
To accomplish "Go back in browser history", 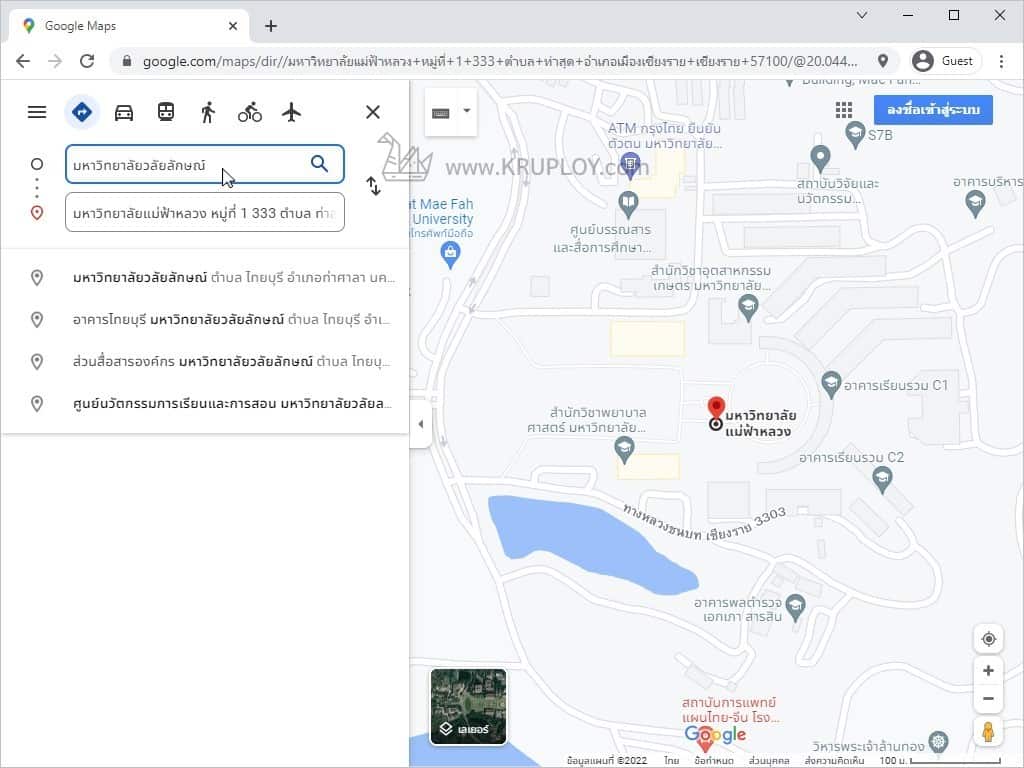I will pos(23,61).
